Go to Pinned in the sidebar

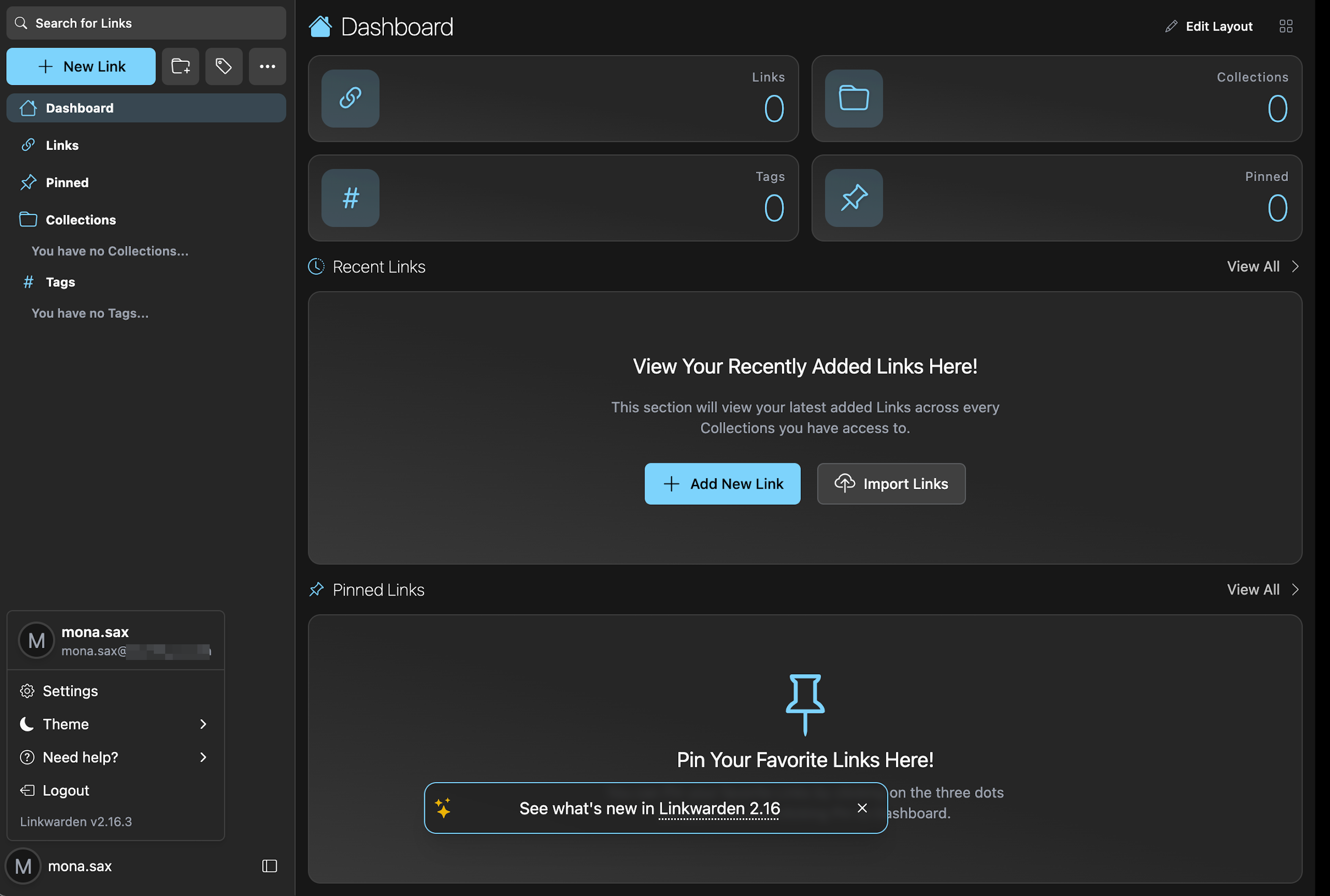coord(146,182)
